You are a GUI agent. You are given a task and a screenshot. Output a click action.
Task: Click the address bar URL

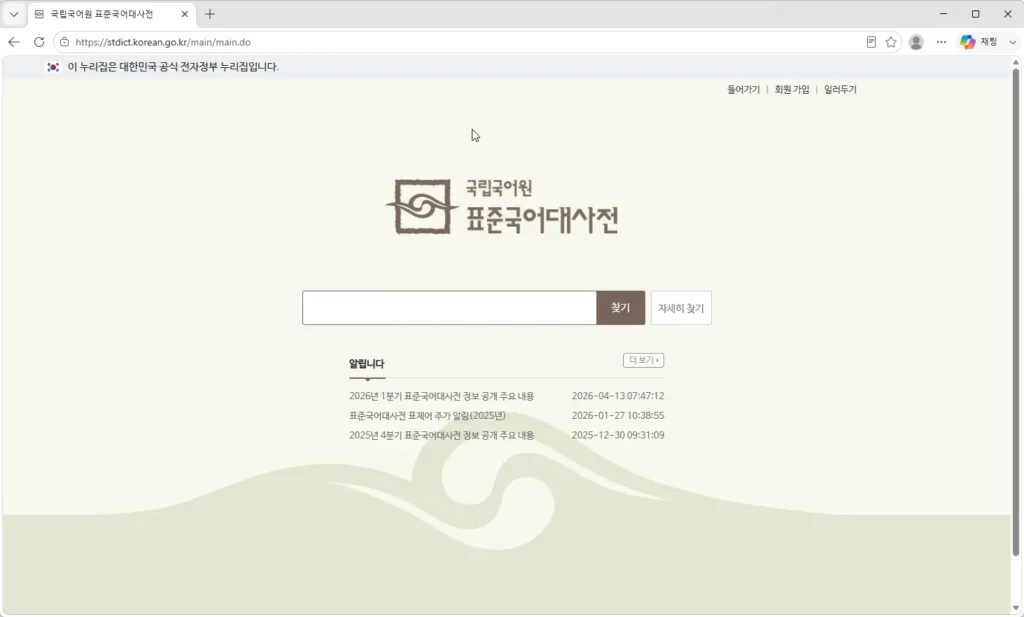(x=163, y=42)
